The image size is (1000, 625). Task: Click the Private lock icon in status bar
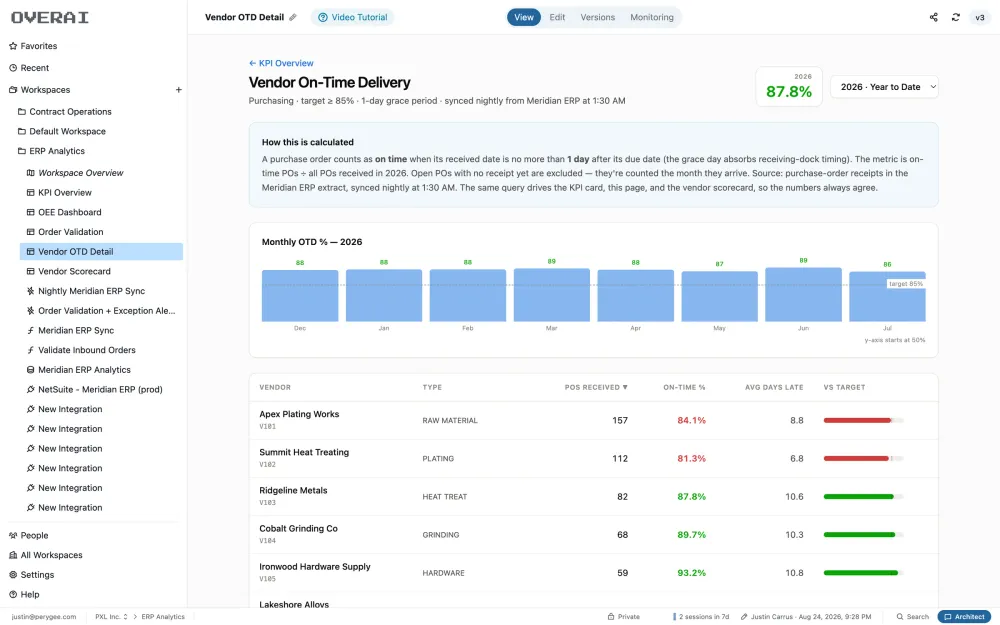click(611, 617)
